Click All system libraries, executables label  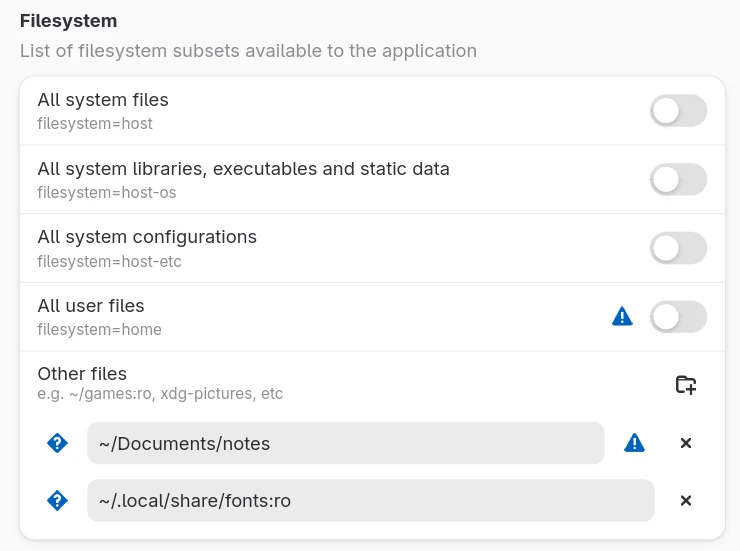[x=244, y=169]
